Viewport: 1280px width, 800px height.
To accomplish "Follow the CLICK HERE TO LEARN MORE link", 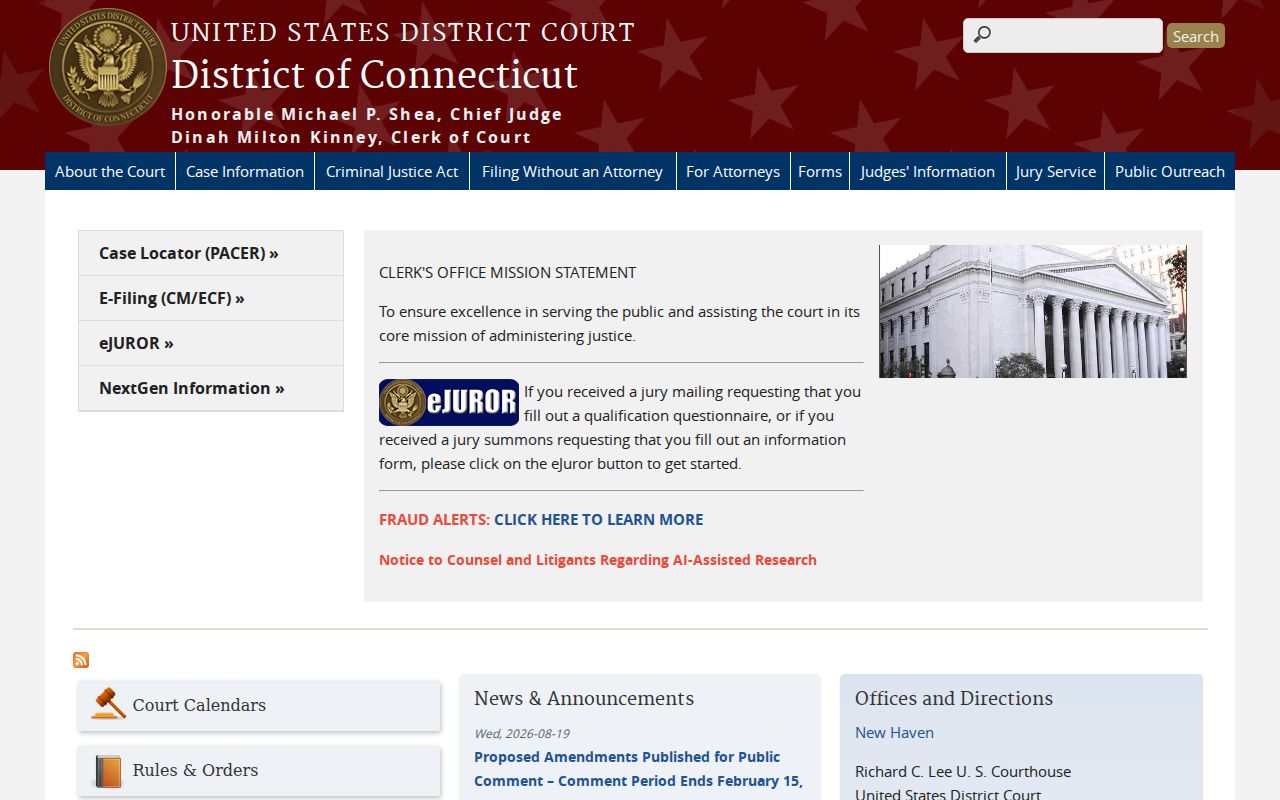I will point(599,520).
